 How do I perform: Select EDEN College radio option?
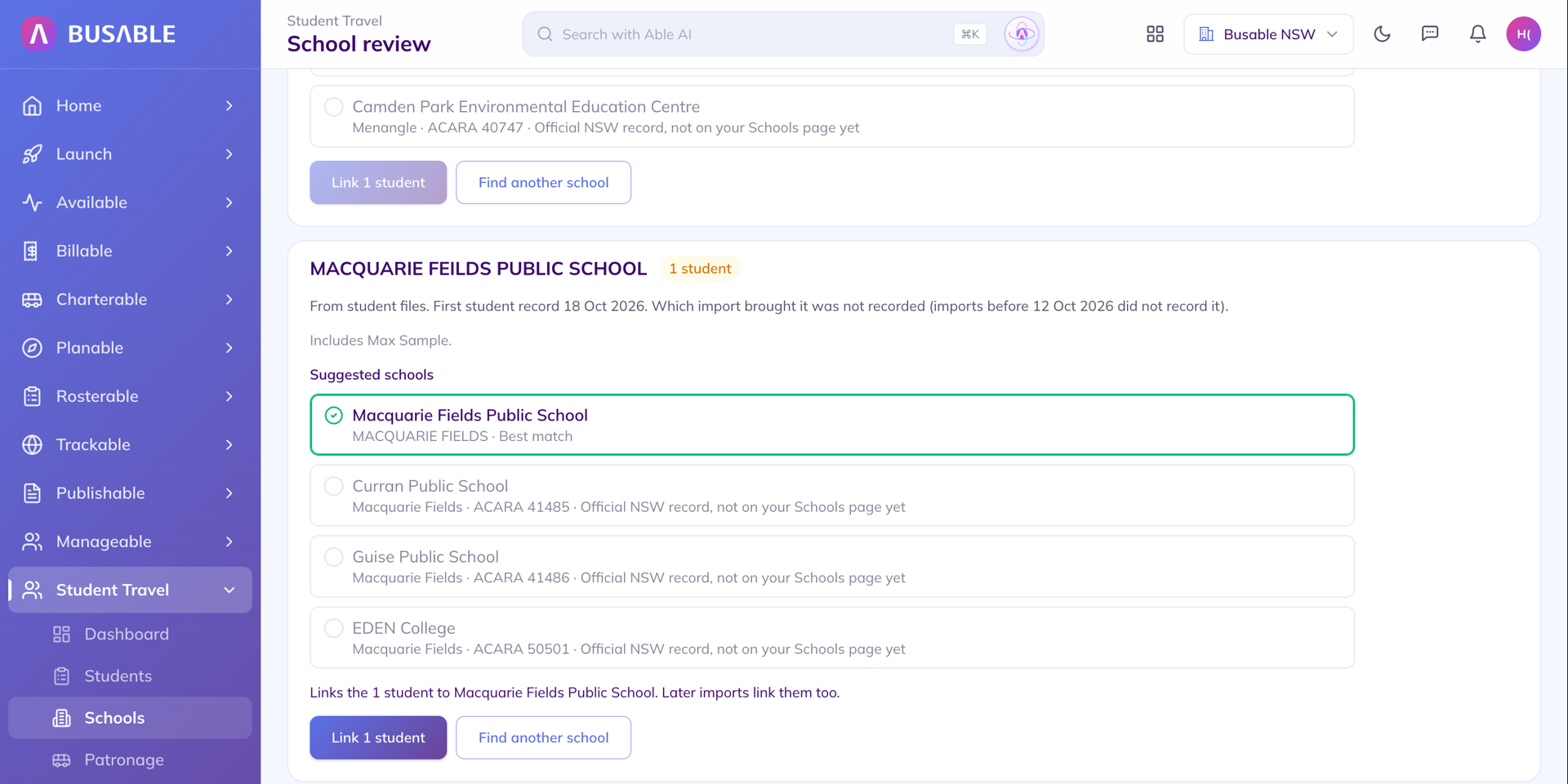click(334, 628)
